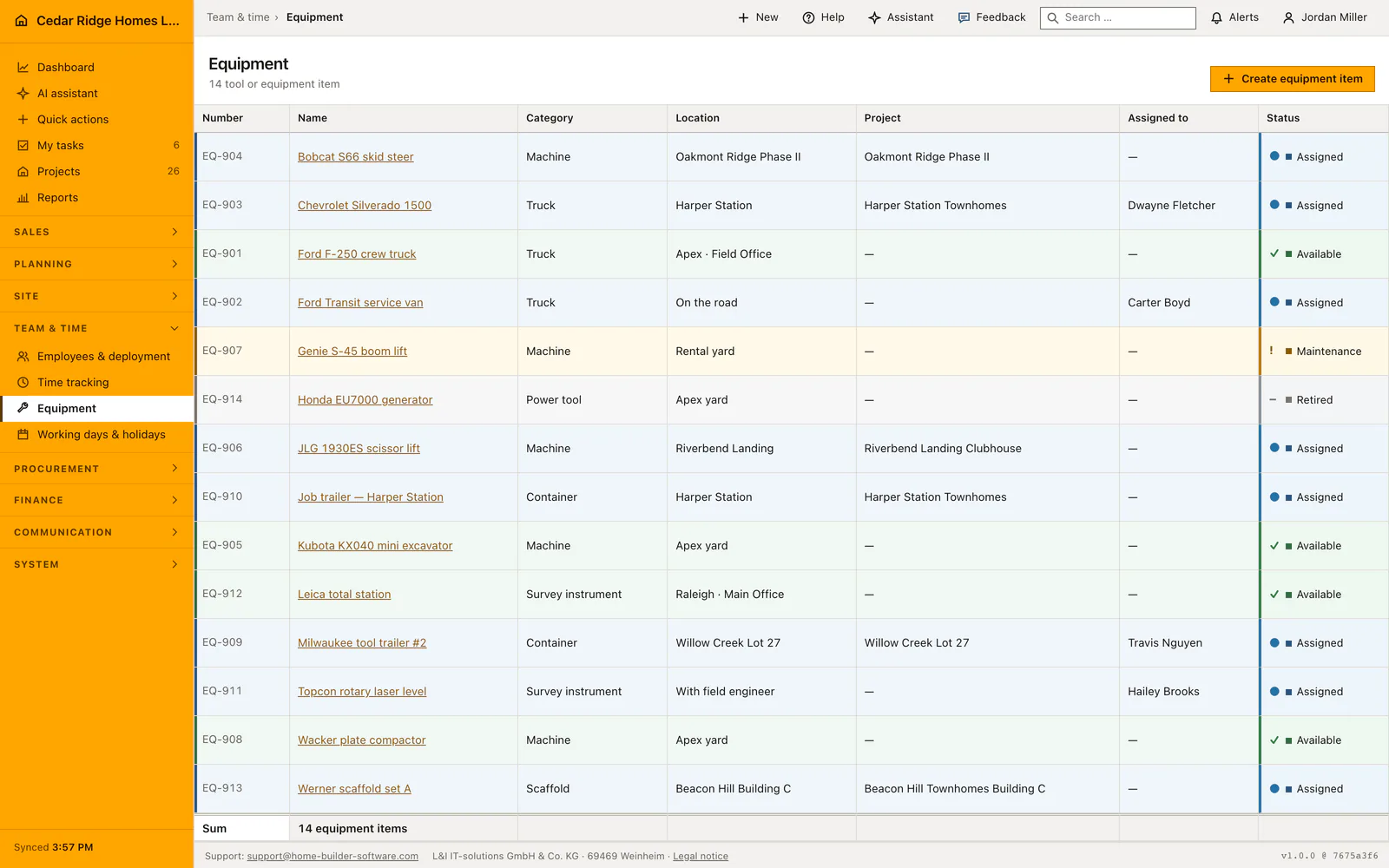1389x868 pixels.
Task: Expand the Communication section
Action: pos(96,532)
